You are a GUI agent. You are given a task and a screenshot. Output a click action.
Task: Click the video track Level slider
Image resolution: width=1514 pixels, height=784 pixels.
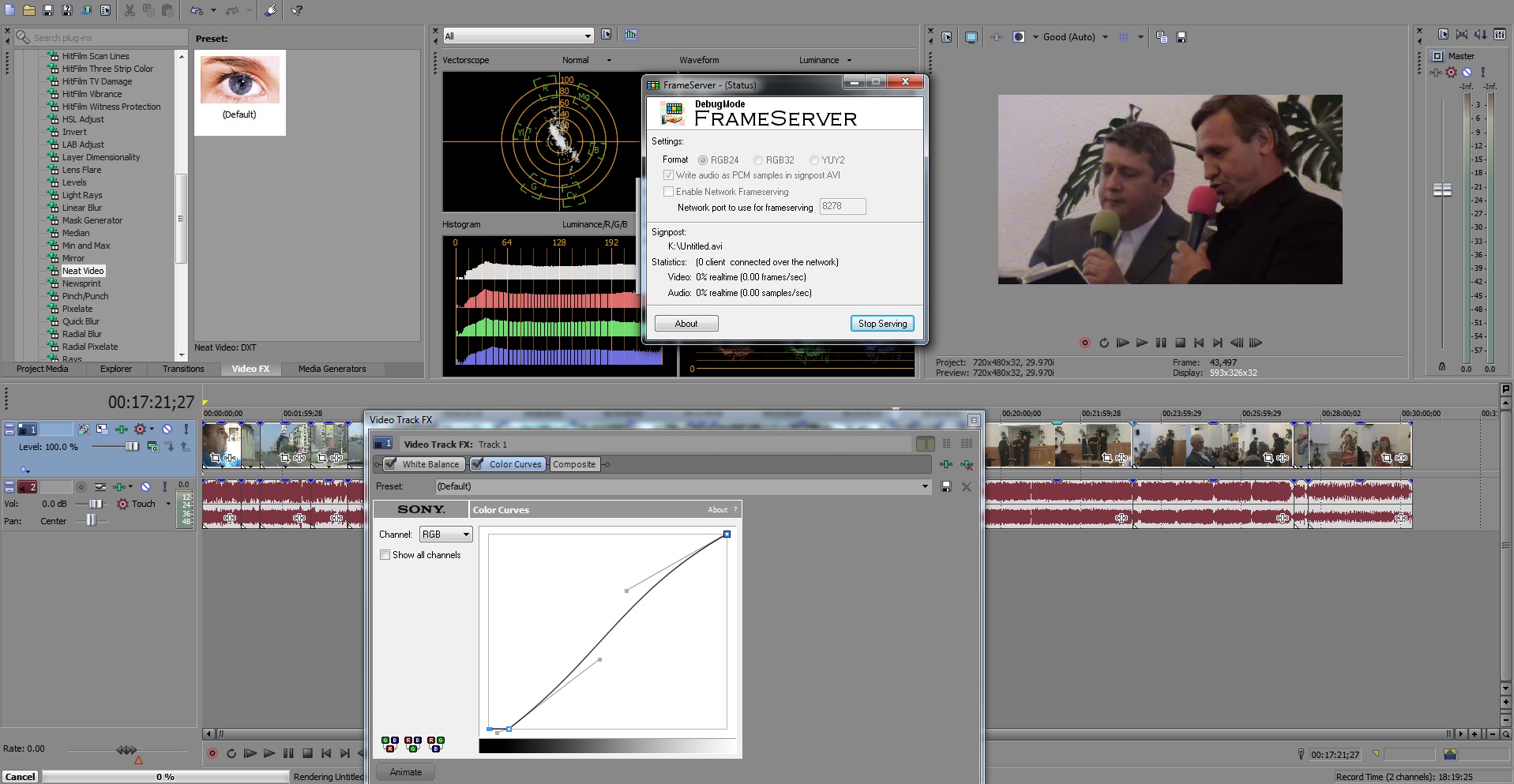coord(131,447)
